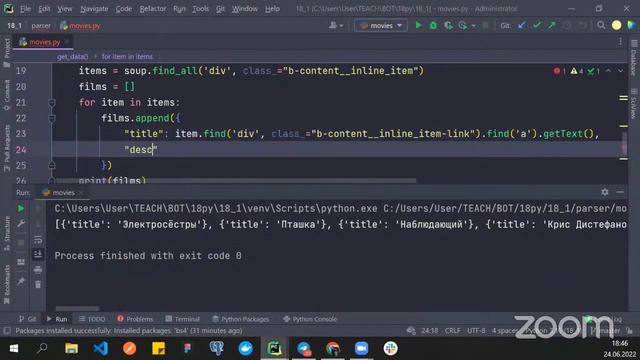Open Google Chrome from taskbar
The image size is (640, 360).
click(333, 348)
